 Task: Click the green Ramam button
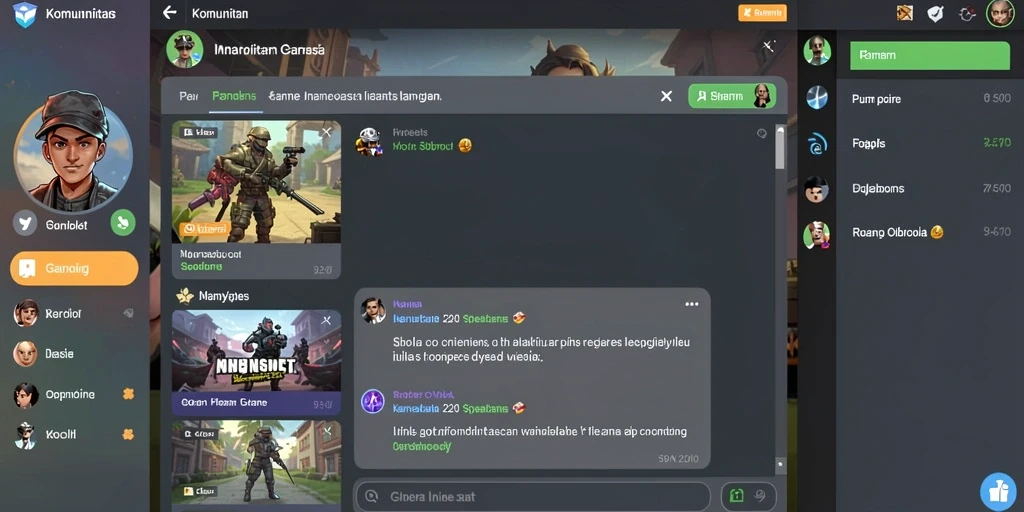(x=930, y=56)
